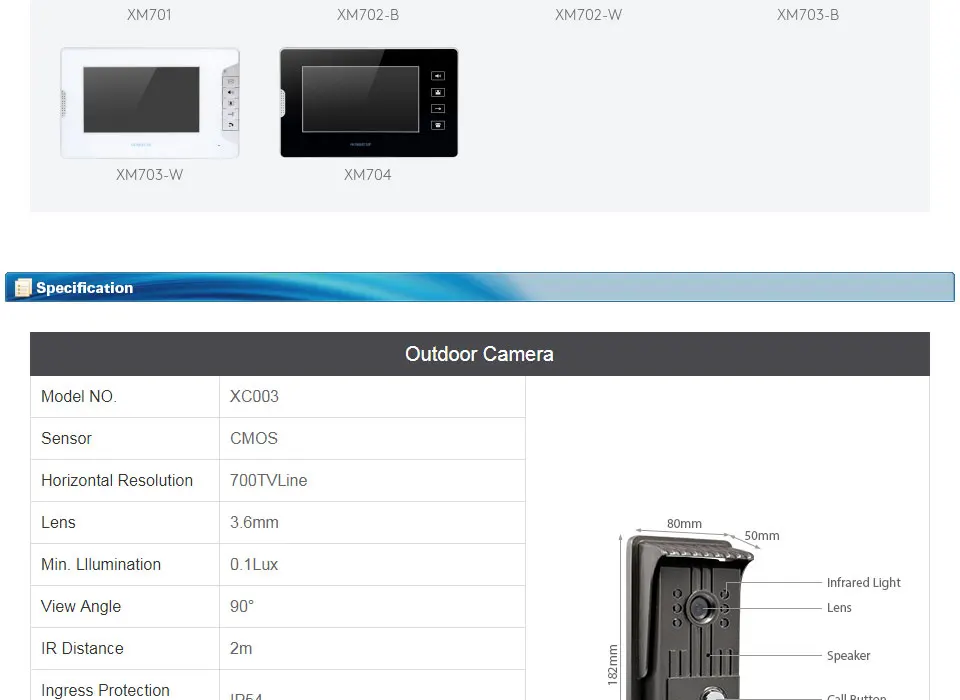Click the Lens callout on camera diagram
Screen dimensions: 960x700
click(839, 608)
